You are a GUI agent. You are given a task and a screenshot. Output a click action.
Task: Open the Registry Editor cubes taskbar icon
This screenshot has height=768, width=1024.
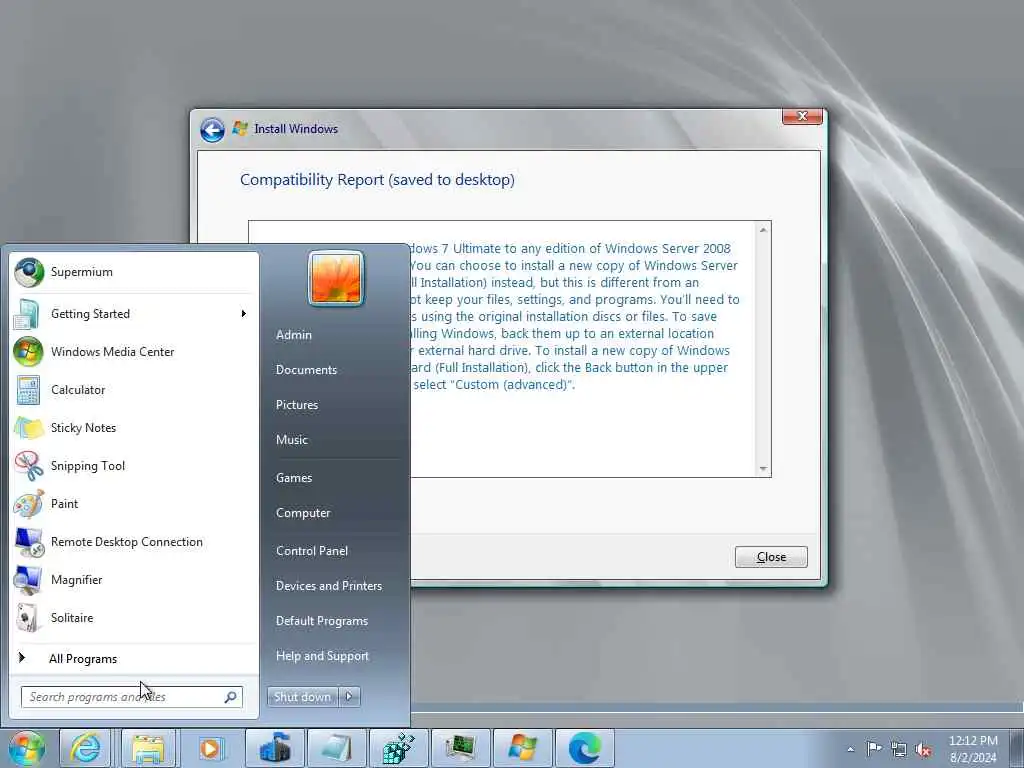[x=398, y=748]
